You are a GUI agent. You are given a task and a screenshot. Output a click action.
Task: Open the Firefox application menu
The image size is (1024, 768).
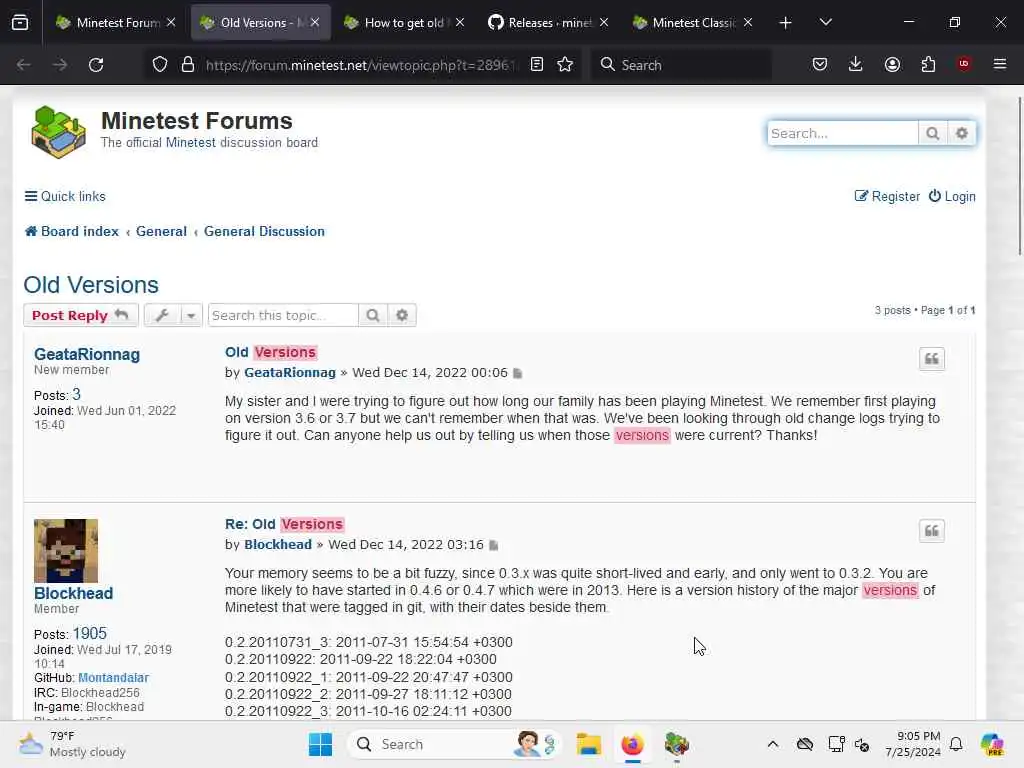pyautogui.click(x=1000, y=64)
